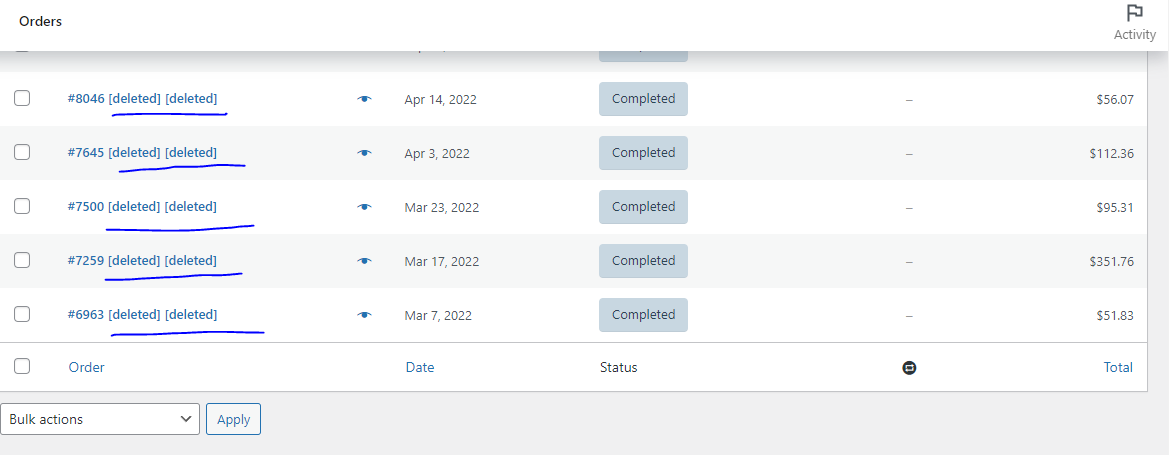Preview order #6963 with eye icon
This screenshot has width=1169, height=455.
coord(364,315)
